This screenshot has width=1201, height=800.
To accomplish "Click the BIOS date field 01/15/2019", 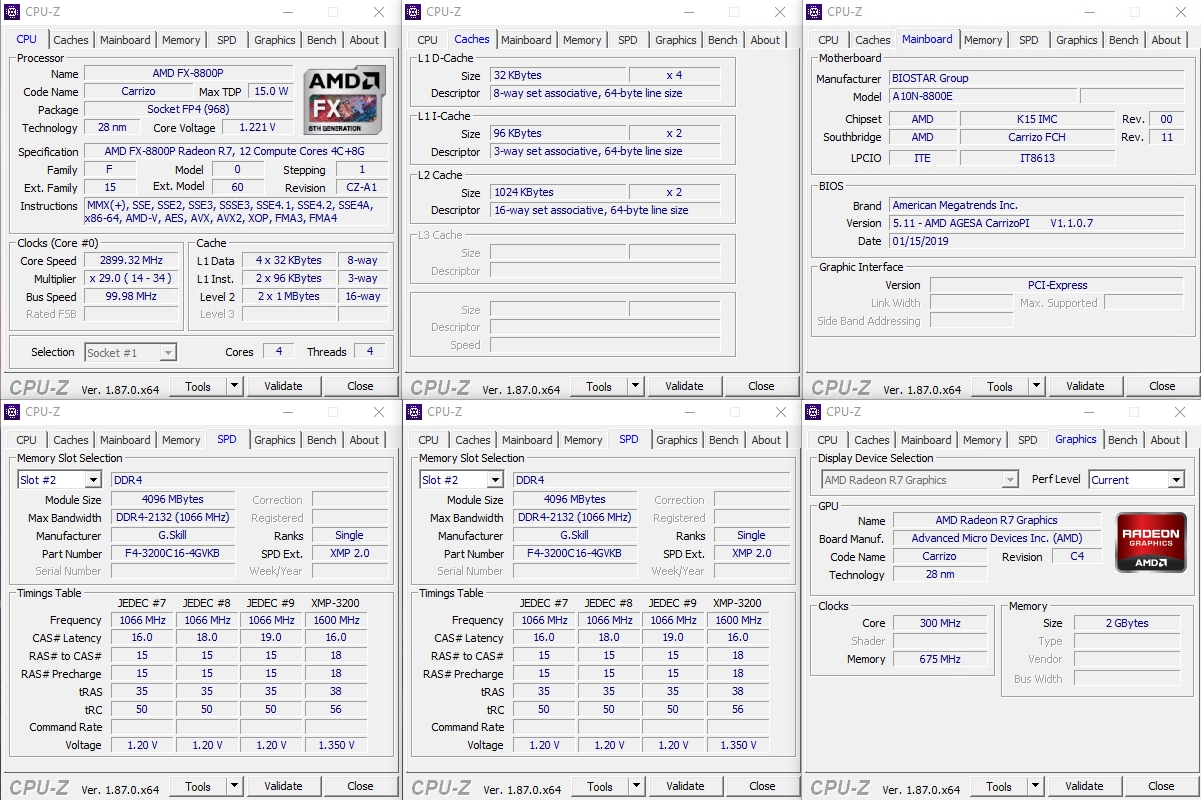I will [1038, 241].
